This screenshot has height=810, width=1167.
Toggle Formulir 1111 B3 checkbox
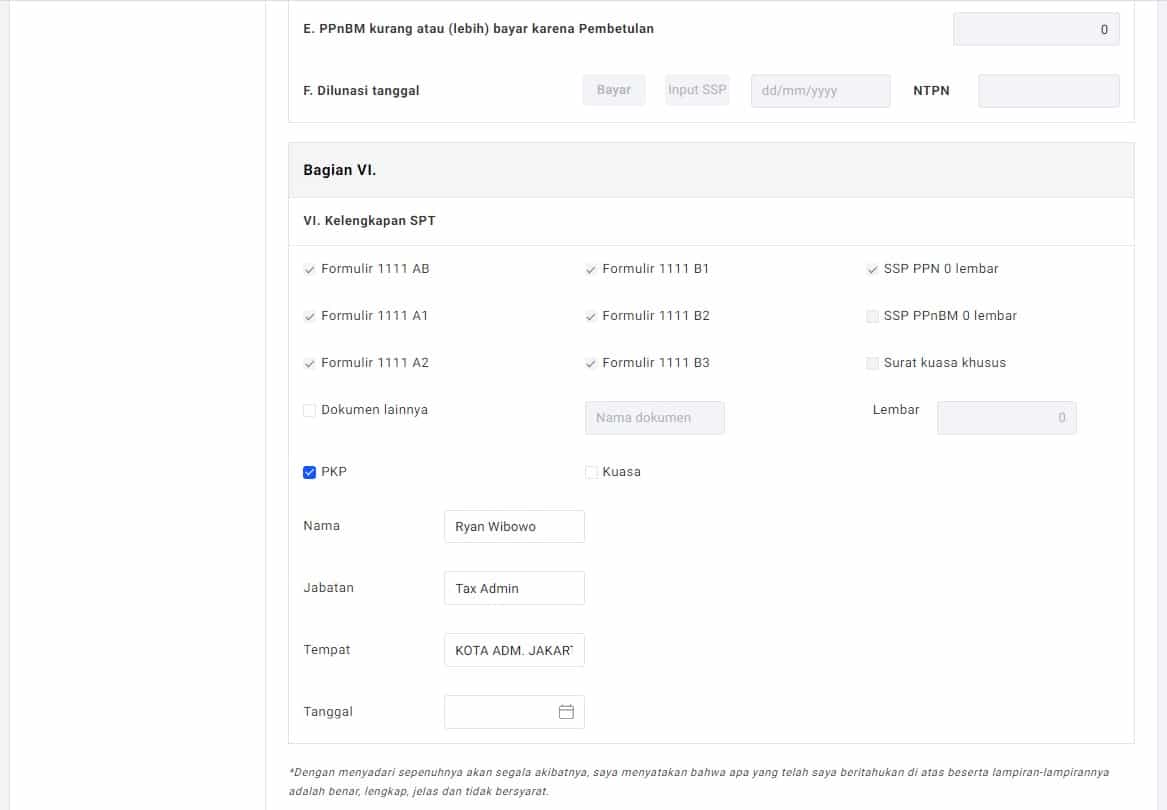coord(591,364)
